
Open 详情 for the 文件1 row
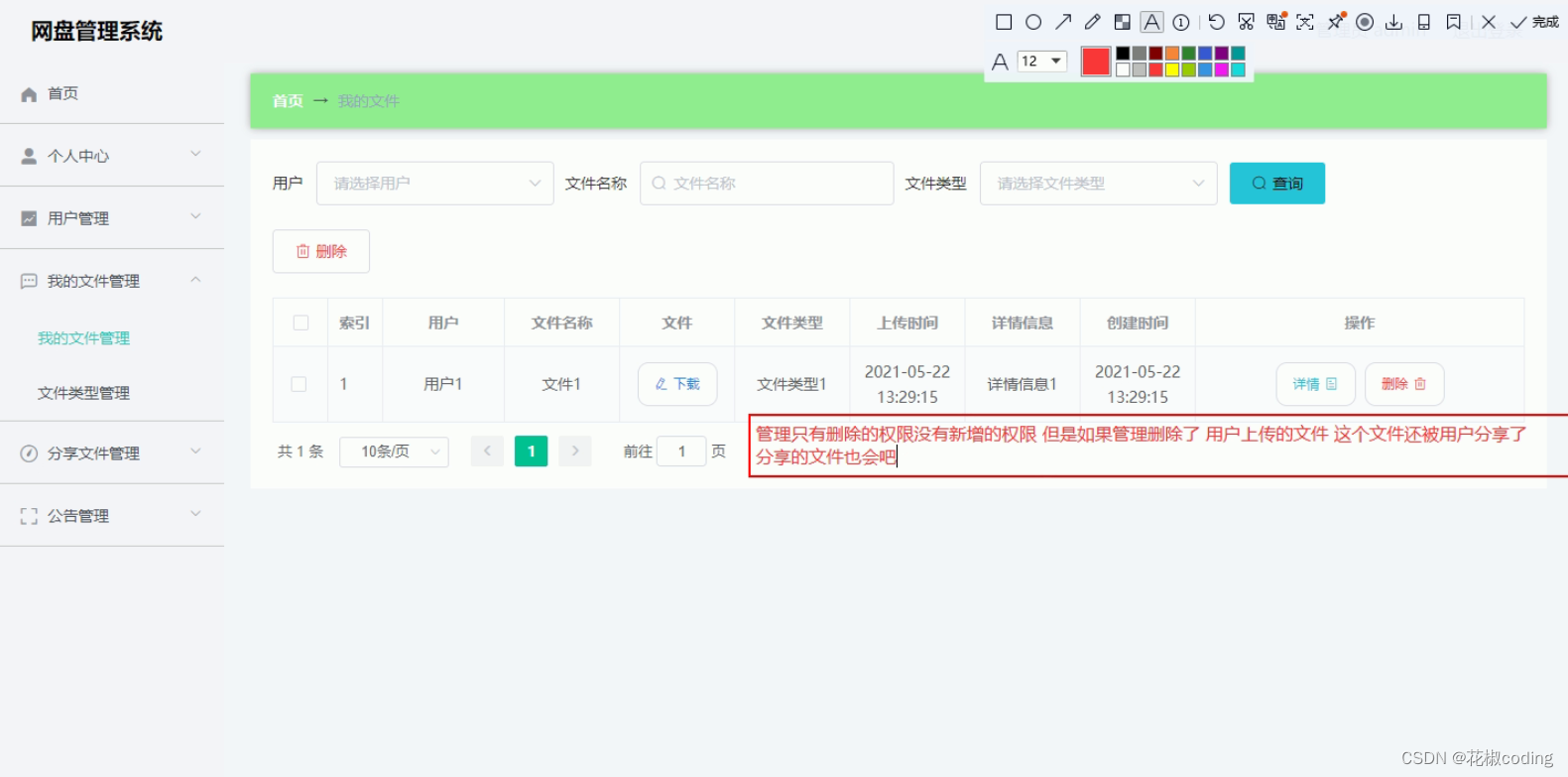tap(1315, 384)
